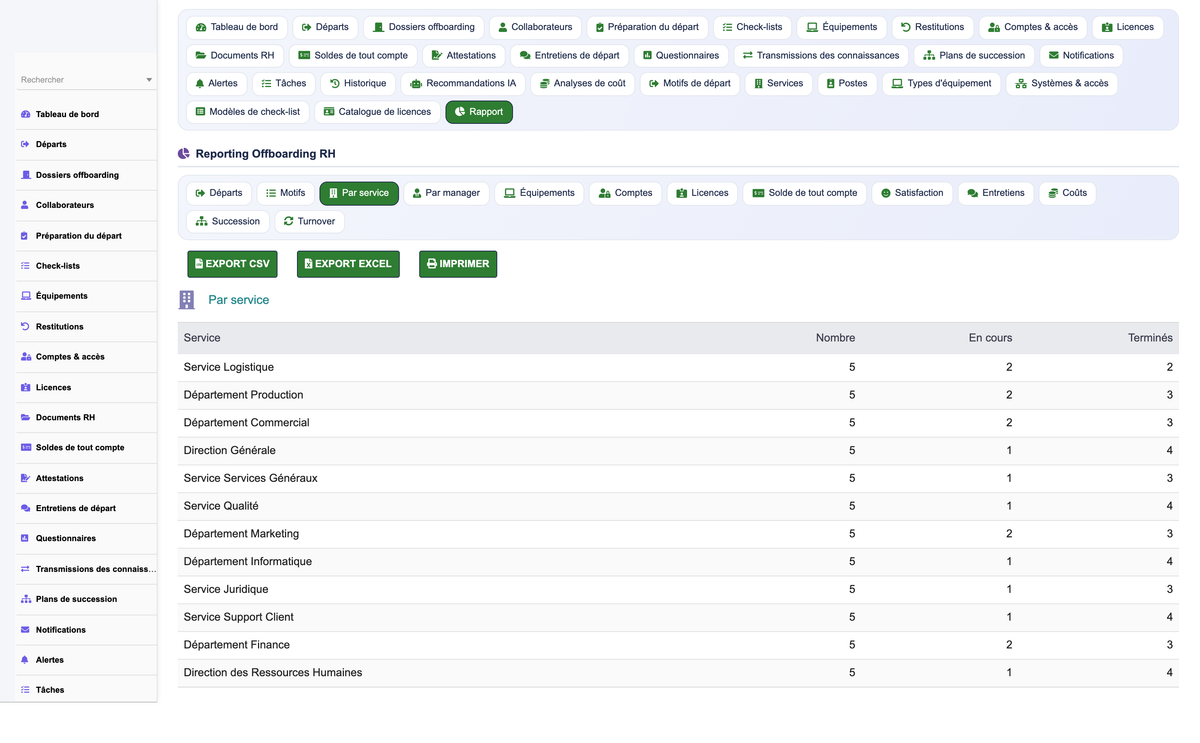This screenshot has width=1200, height=743.
Task: Open Historique in the top navigation
Action: click(358, 84)
